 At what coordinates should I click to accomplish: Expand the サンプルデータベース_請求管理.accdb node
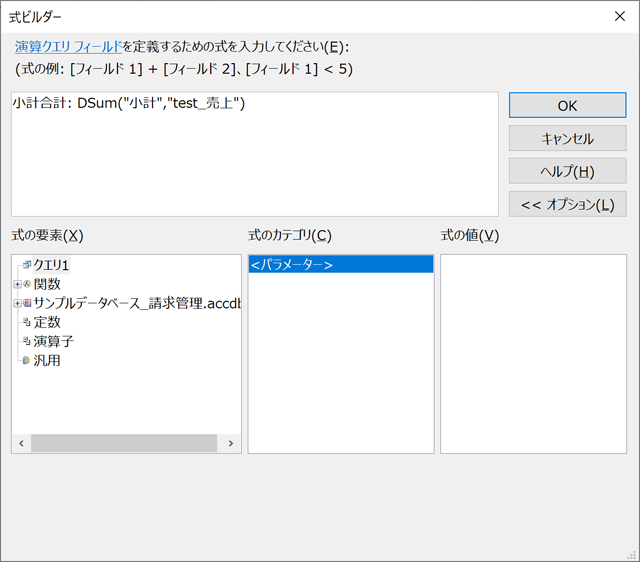[17, 303]
